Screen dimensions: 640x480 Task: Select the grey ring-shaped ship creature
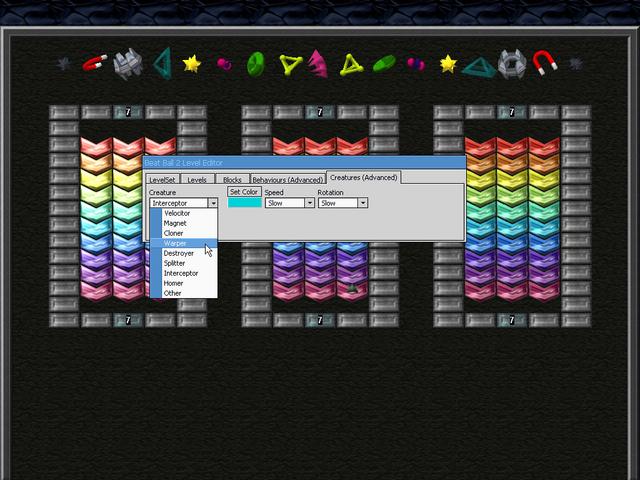512,64
